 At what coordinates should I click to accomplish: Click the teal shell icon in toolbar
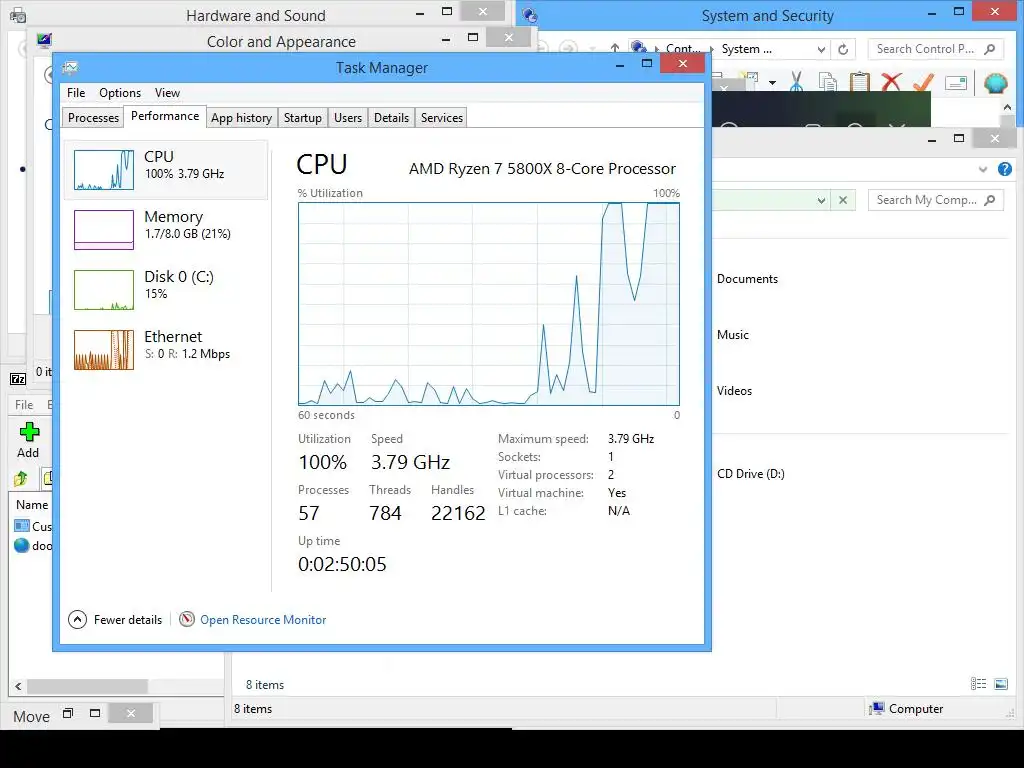pos(995,83)
